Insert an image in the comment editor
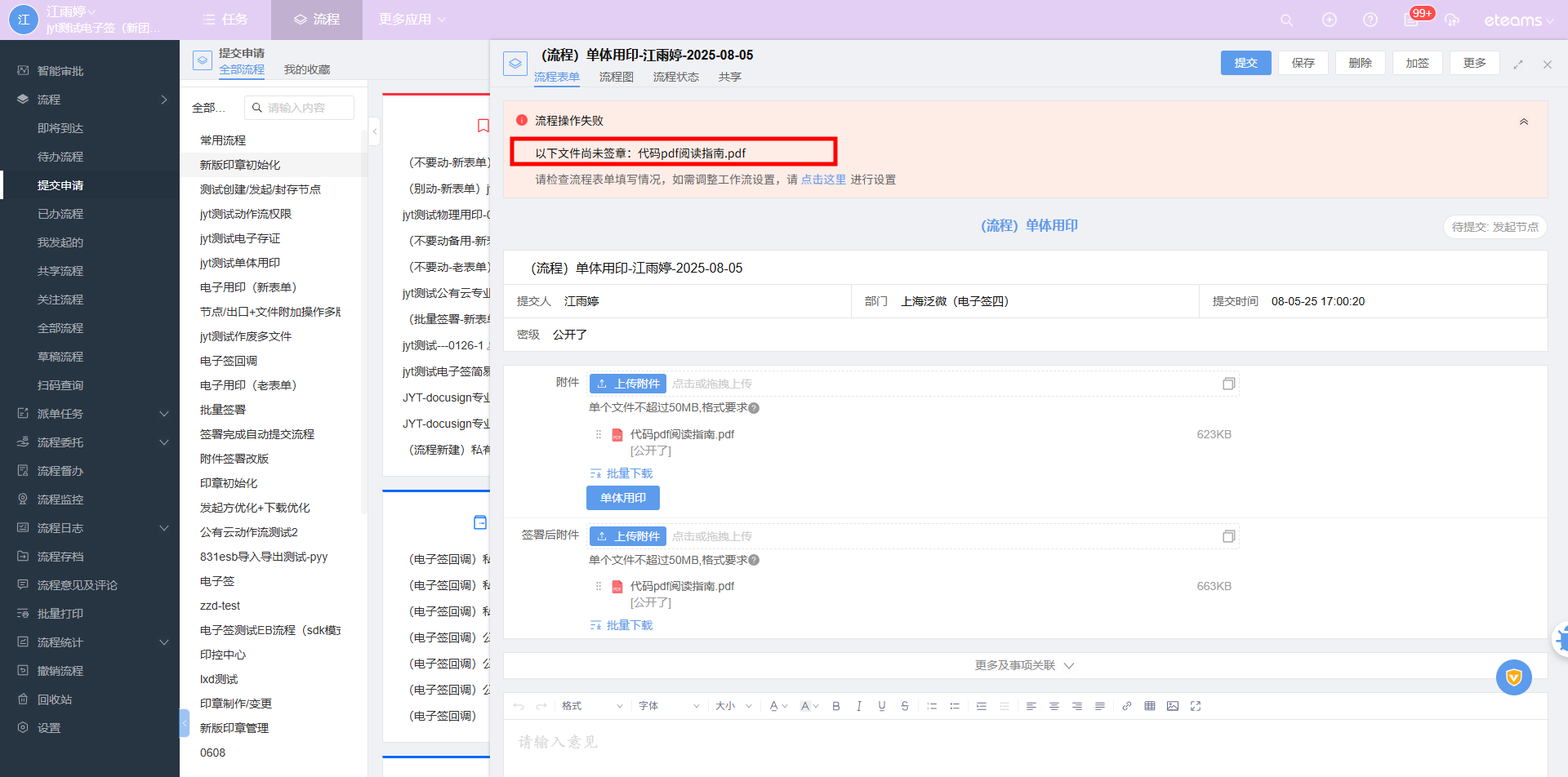Image resolution: width=1568 pixels, height=777 pixels. pyautogui.click(x=1173, y=706)
